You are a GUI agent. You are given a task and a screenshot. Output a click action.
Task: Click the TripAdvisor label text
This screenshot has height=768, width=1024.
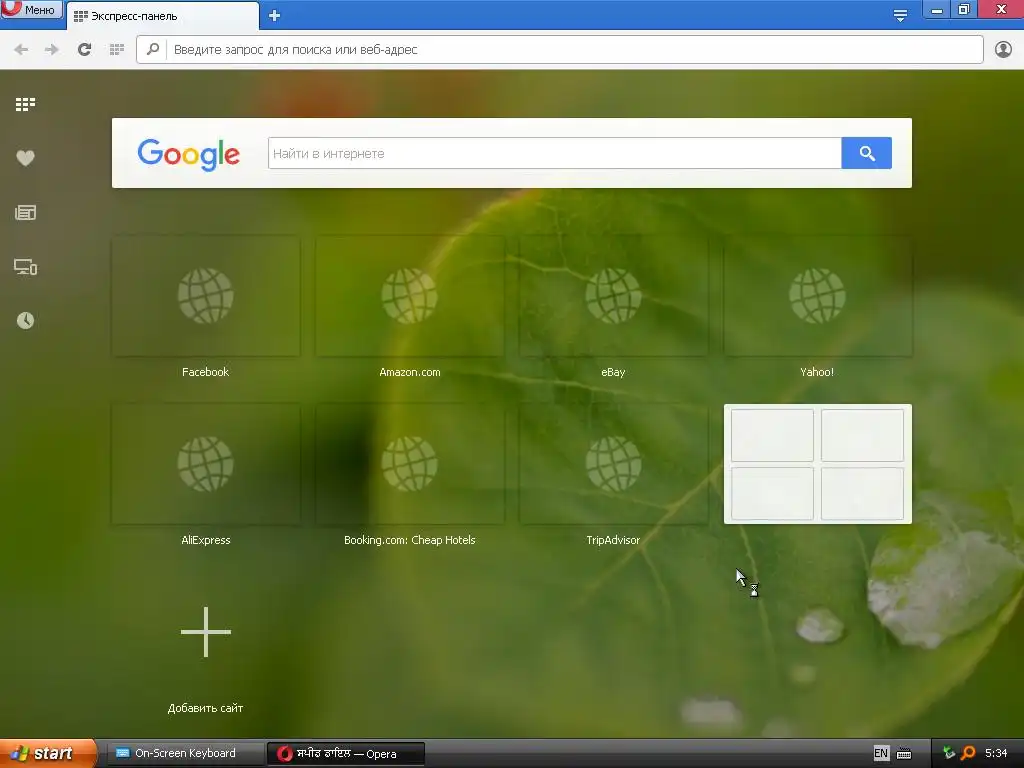(x=613, y=540)
